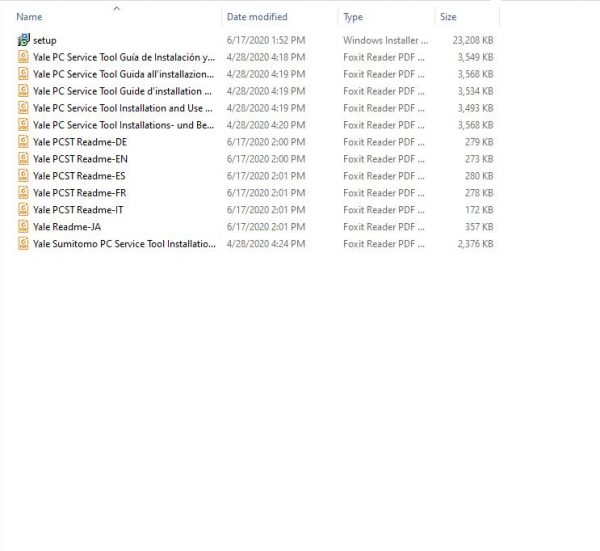Click the setup installer icon
The width and height of the screenshot is (600, 551).
(23, 40)
